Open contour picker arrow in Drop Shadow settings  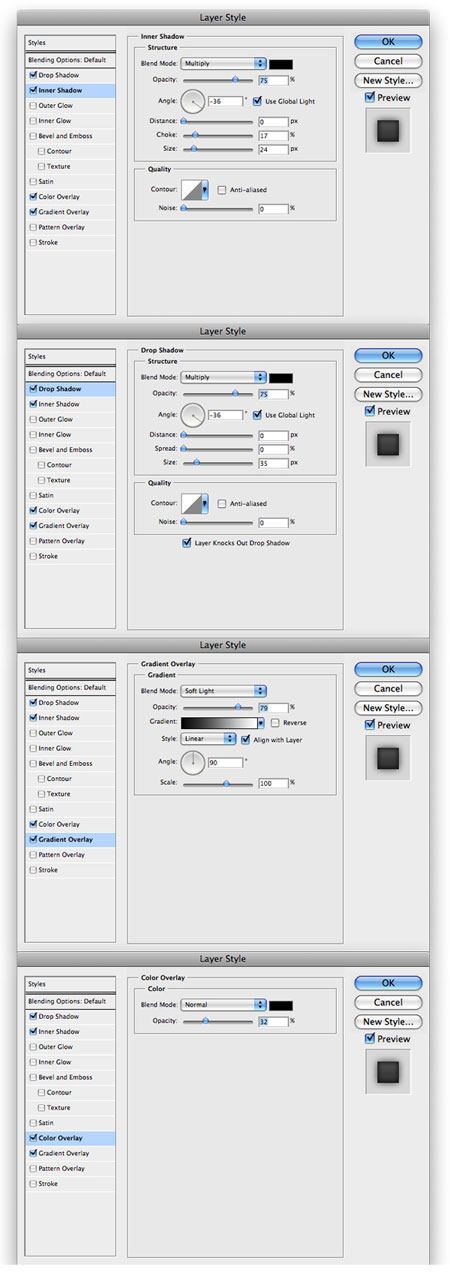[x=205, y=504]
